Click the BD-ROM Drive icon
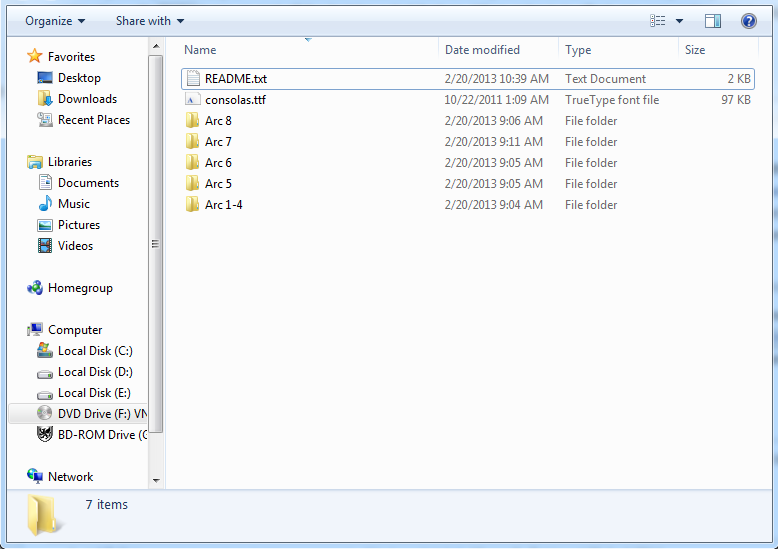778x549 pixels. 45,434
